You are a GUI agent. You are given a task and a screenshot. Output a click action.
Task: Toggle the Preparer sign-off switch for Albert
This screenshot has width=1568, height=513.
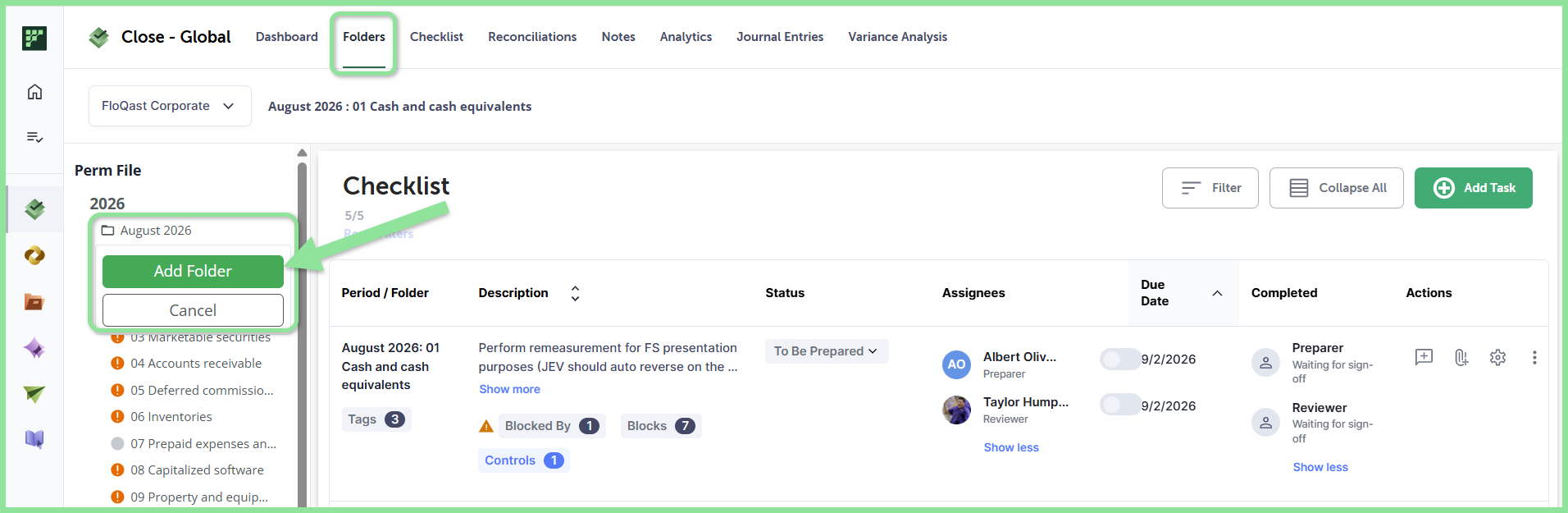pyautogui.click(x=1119, y=359)
